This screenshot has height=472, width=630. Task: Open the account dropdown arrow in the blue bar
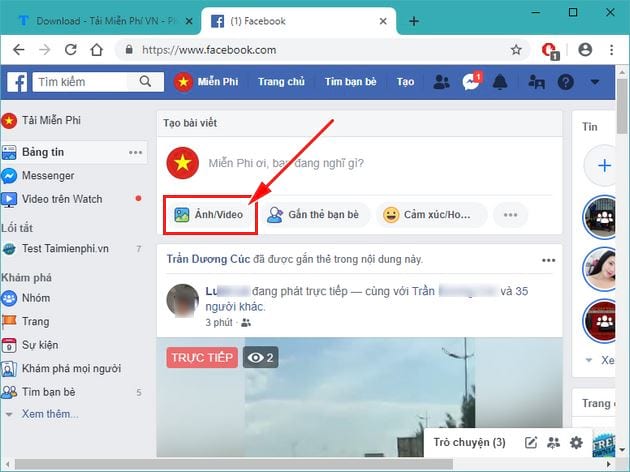click(595, 82)
